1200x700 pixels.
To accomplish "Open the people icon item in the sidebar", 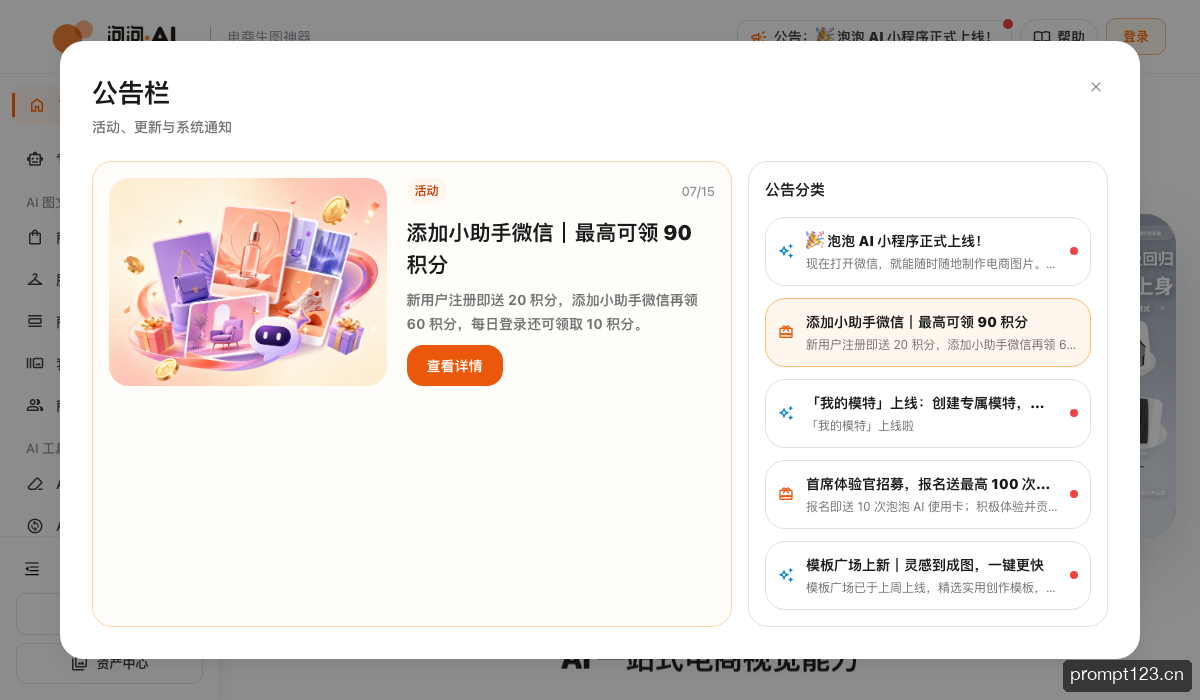I will [x=35, y=405].
